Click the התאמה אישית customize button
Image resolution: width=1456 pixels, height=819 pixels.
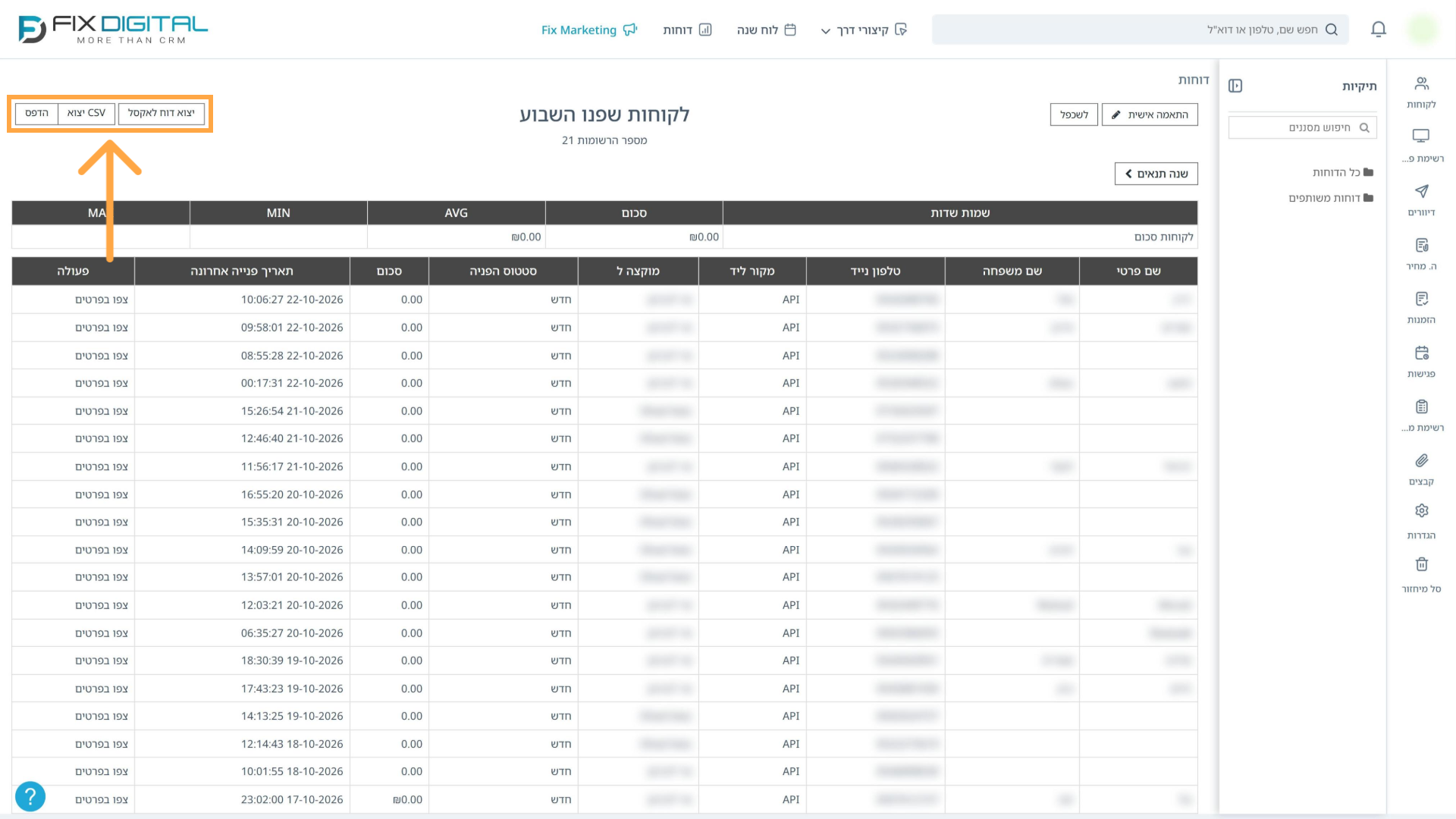1150,115
